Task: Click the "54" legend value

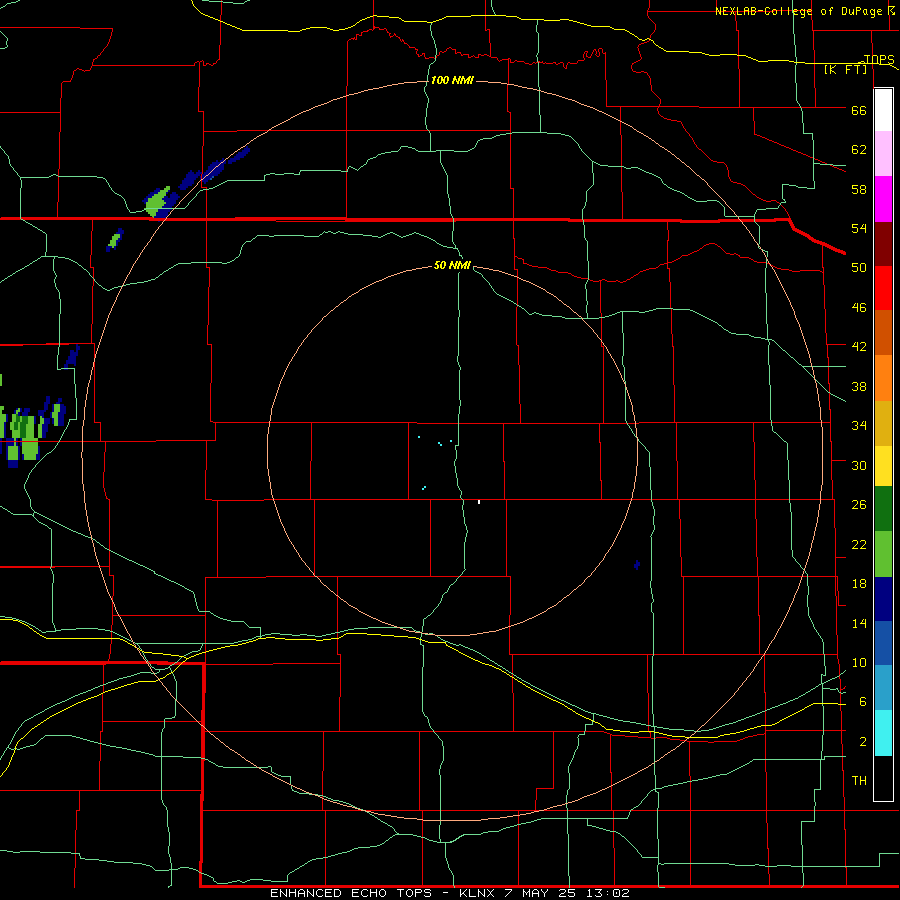Action: [x=859, y=228]
